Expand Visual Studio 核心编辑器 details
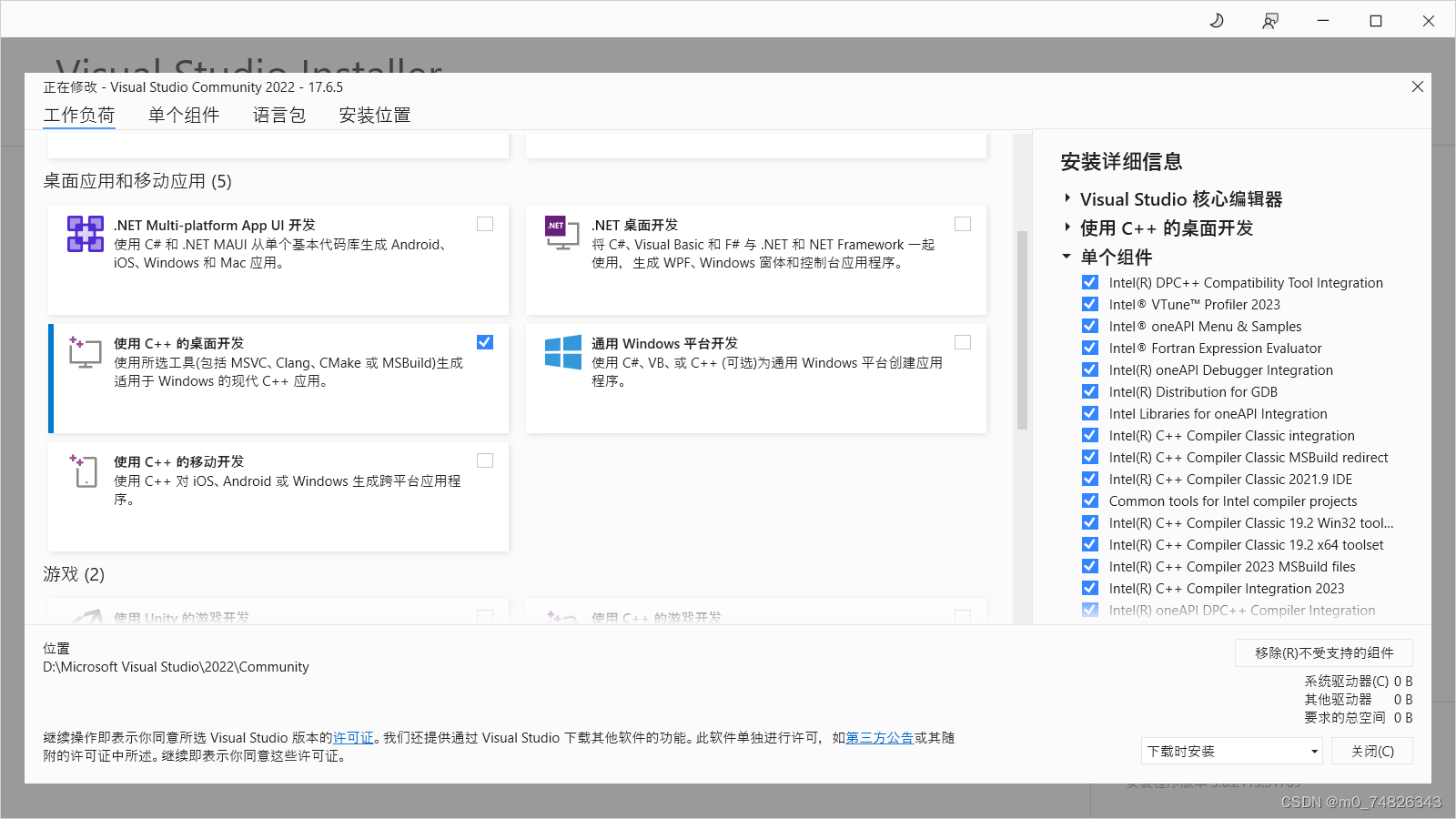This screenshot has height=819, width=1456. coord(1067,198)
